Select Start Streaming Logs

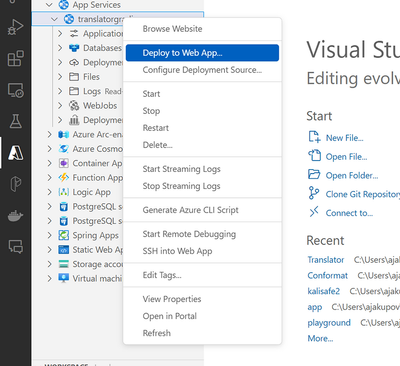(x=202, y=169)
